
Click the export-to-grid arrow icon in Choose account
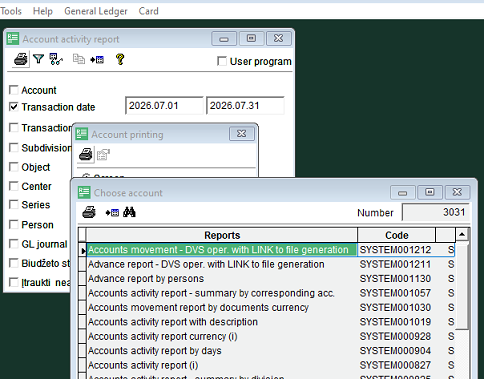point(112,212)
